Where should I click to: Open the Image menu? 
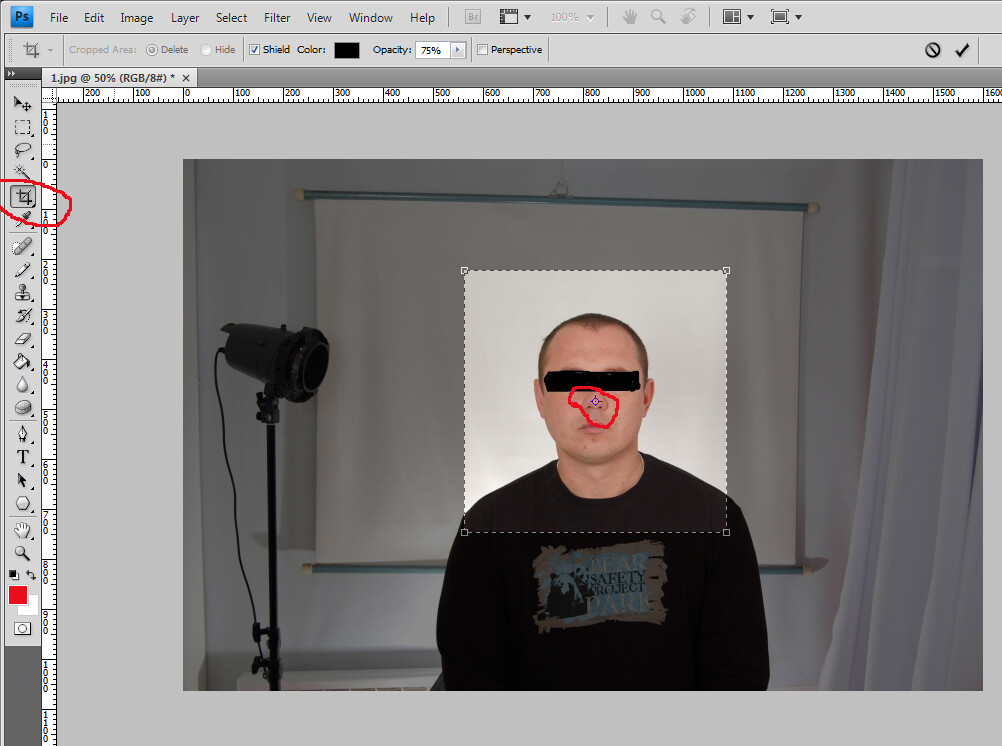point(137,18)
